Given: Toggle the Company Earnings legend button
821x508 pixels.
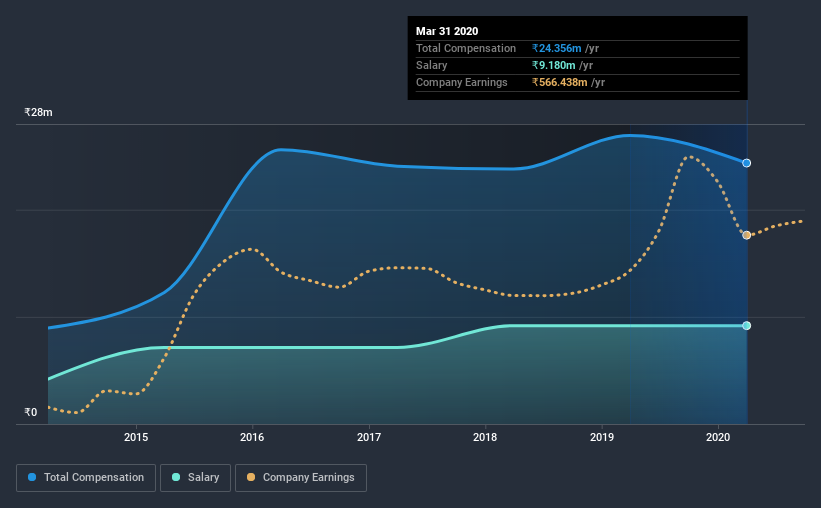Looking at the screenshot, I should click(x=301, y=478).
